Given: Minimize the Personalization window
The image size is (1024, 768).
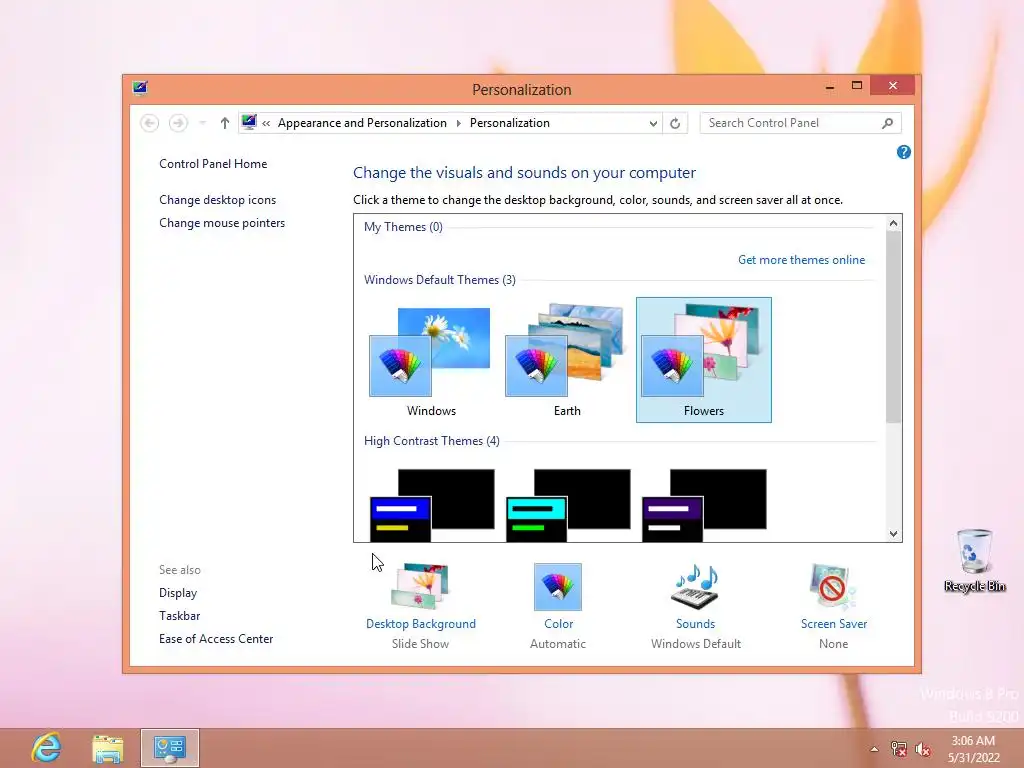Looking at the screenshot, I should point(830,86).
